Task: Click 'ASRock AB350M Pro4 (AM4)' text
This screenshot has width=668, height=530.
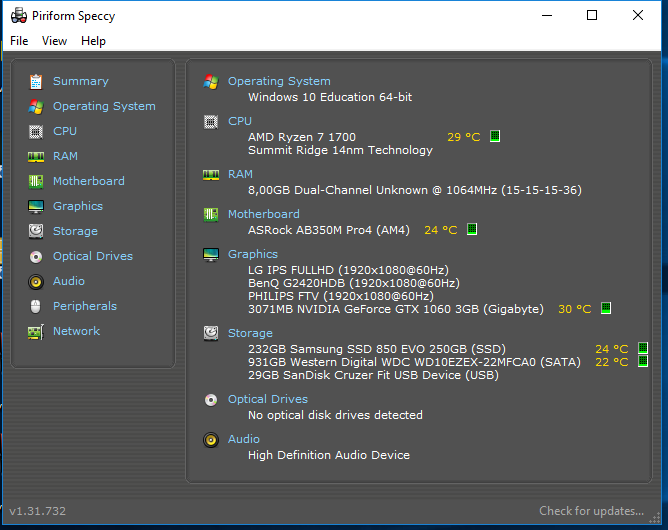Action: [329, 230]
